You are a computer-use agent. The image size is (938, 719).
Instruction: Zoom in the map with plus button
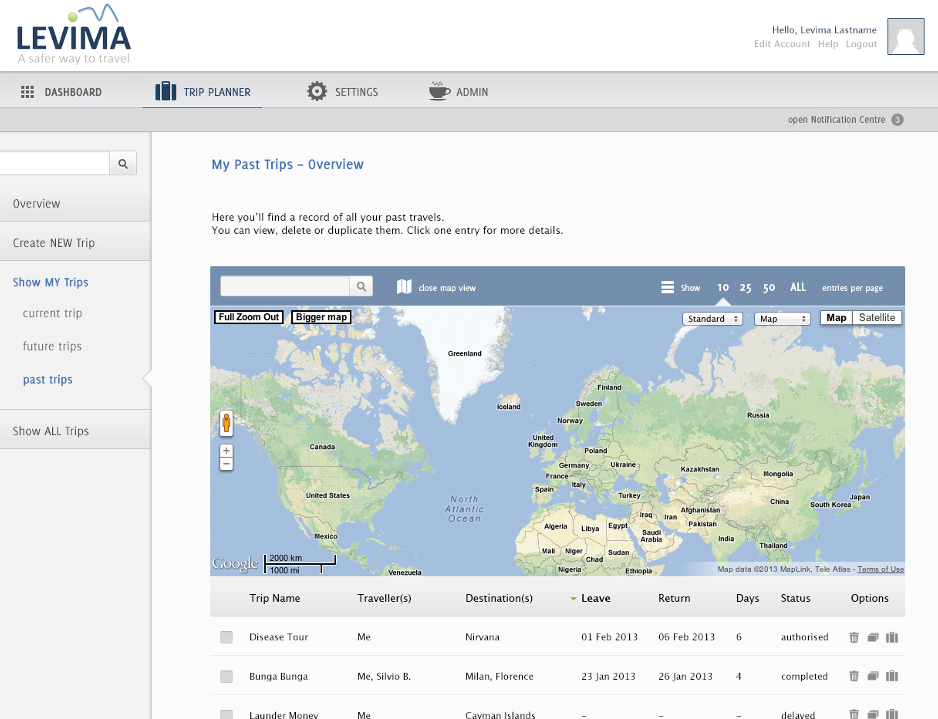coord(226,451)
